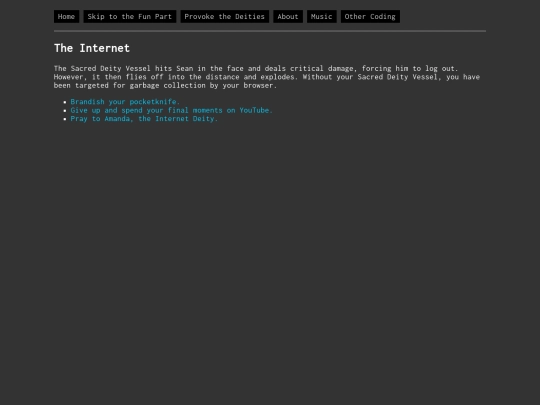Click Skip to the Fun Part

[x=129, y=17]
